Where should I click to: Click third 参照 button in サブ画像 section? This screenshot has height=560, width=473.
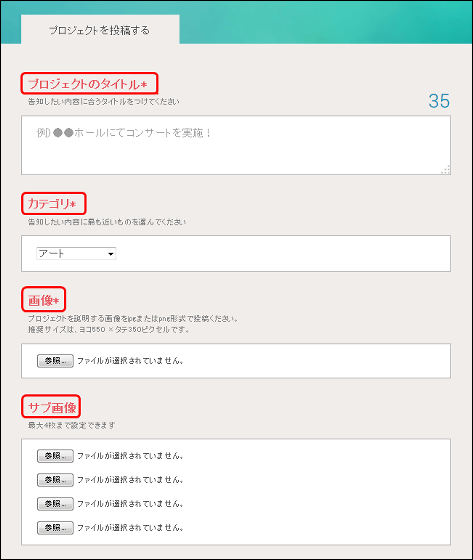[x=55, y=504]
